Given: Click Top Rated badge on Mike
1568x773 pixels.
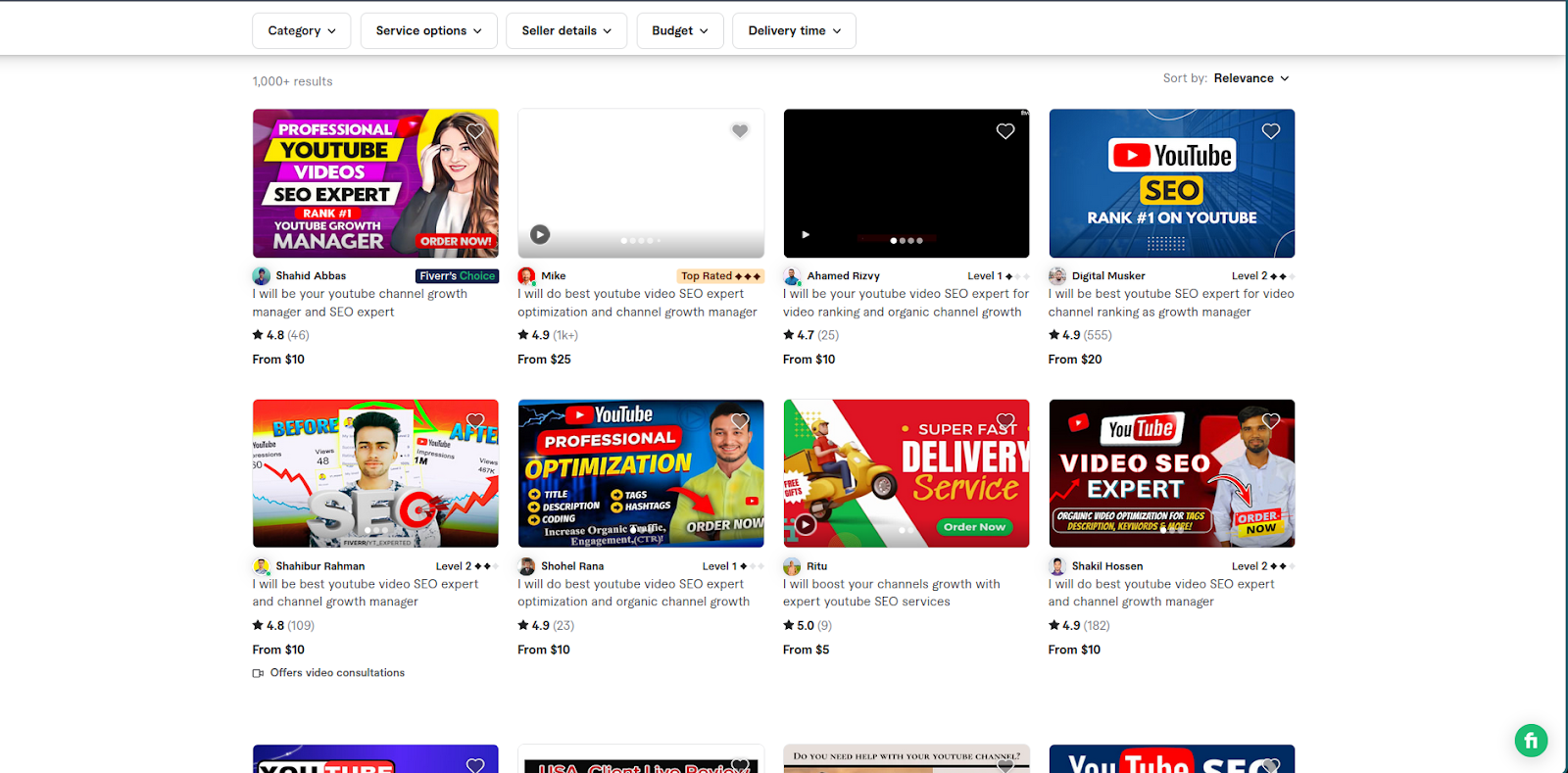Looking at the screenshot, I should pos(720,276).
